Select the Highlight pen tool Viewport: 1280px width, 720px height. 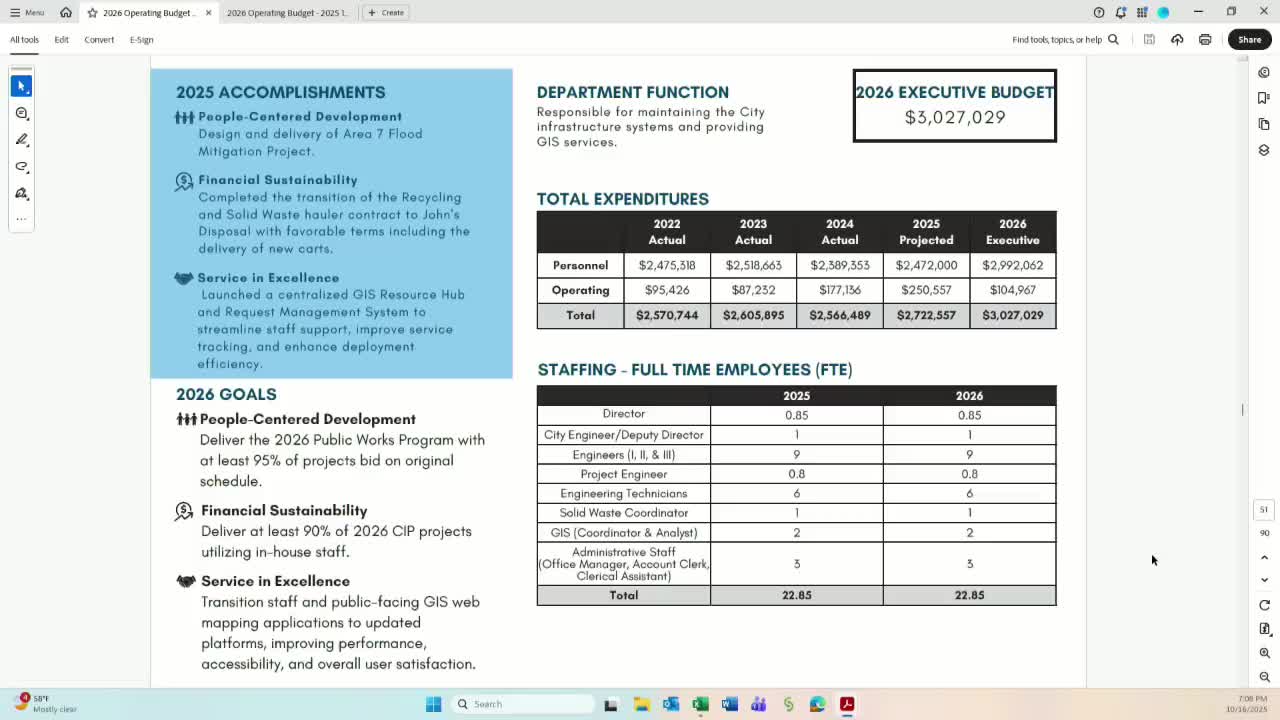pos(22,140)
